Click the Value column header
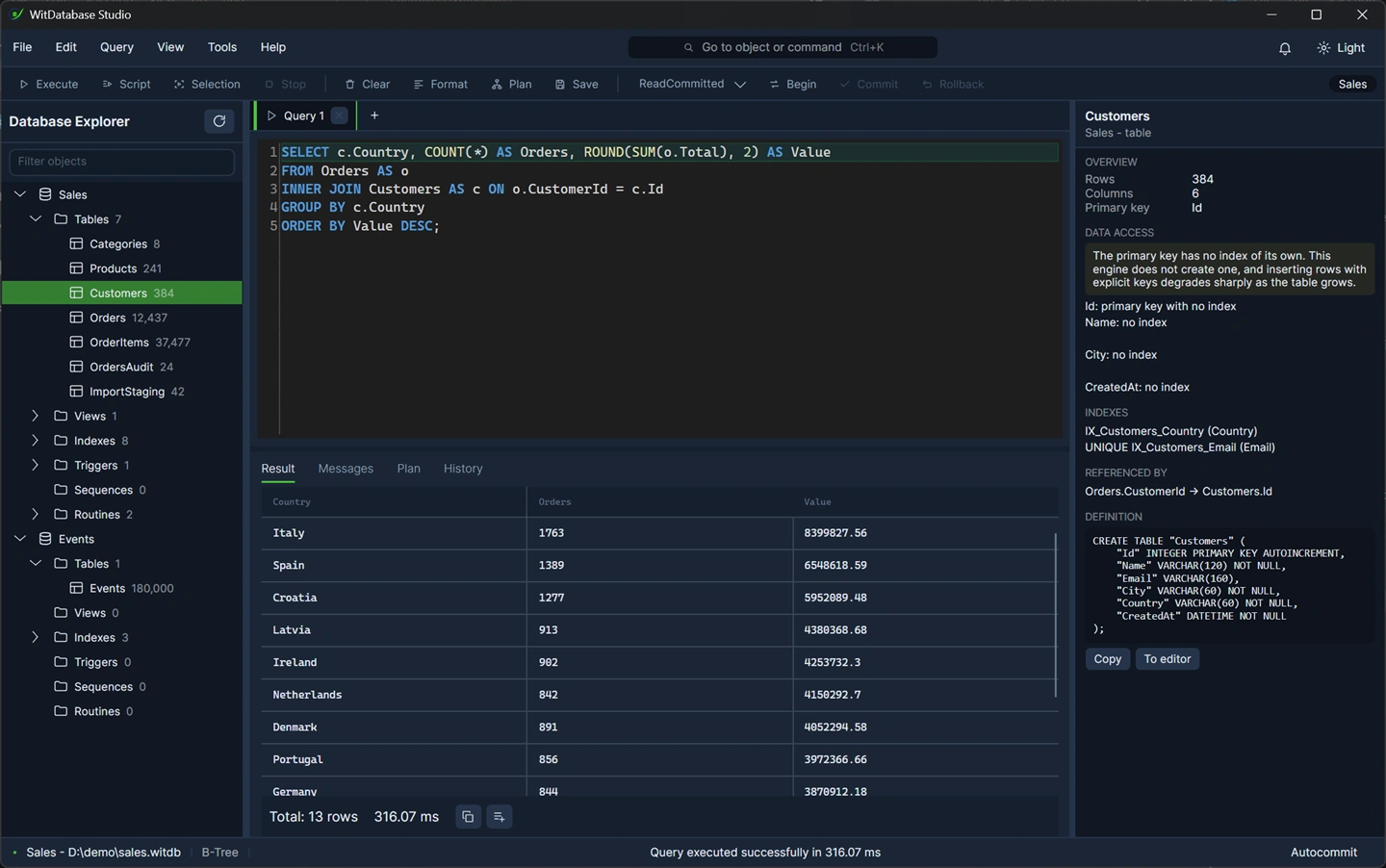The height and width of the screenshot is (868, 1386). (925, 502)
